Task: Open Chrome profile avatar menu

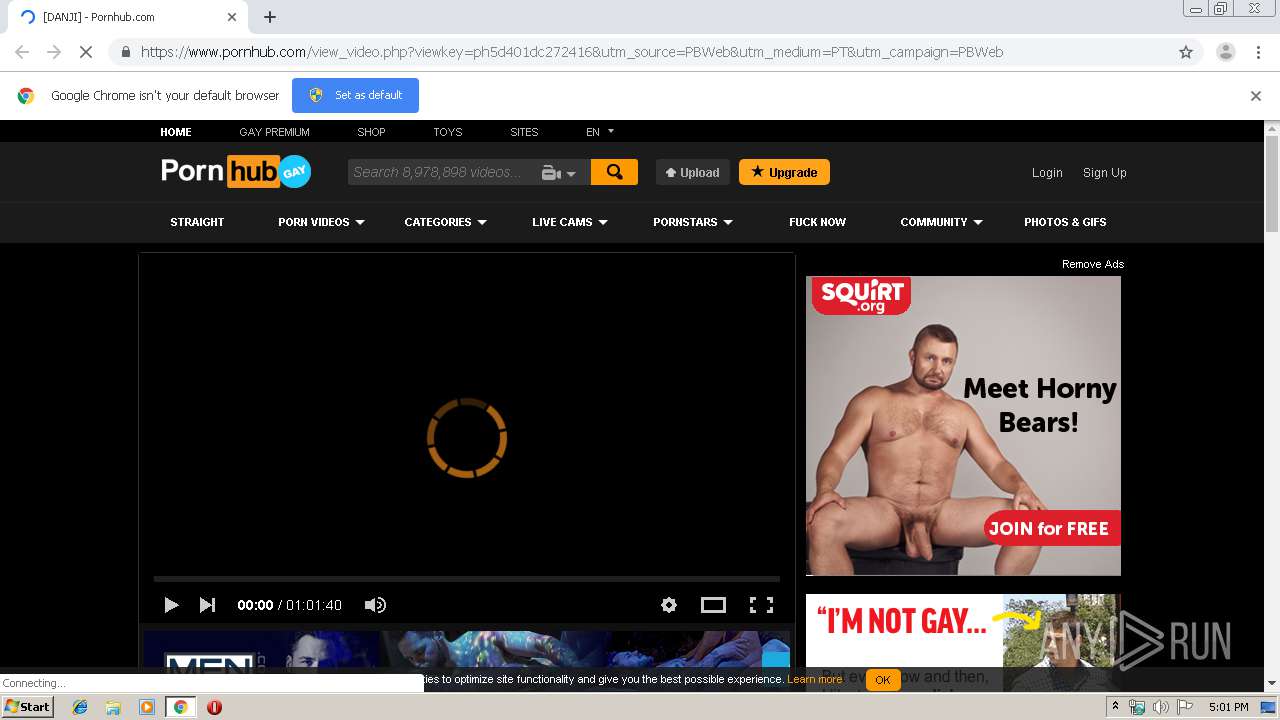Action: click(x=1225, y=52)
